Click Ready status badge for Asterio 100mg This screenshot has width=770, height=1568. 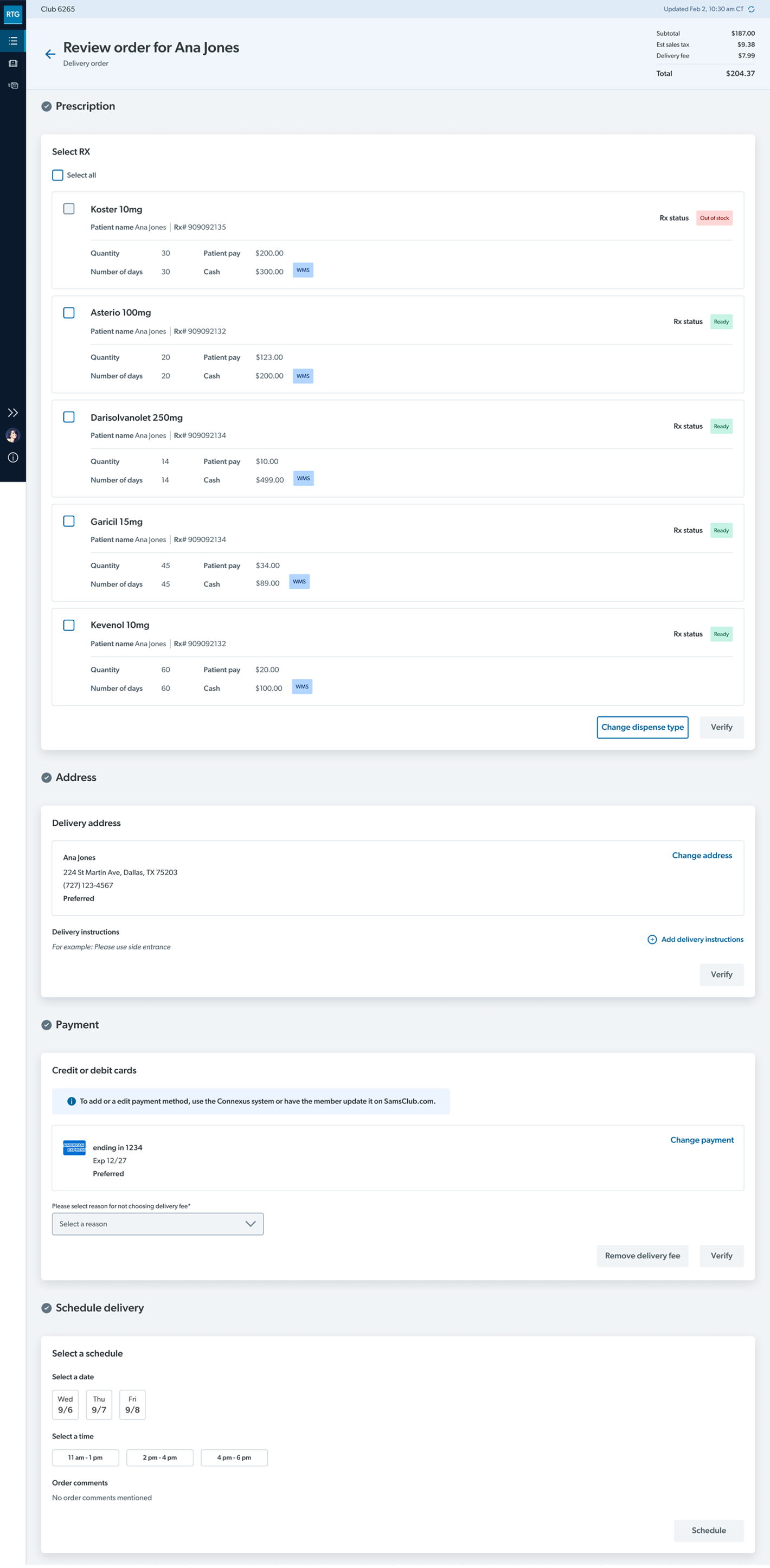tap(722, 322)
